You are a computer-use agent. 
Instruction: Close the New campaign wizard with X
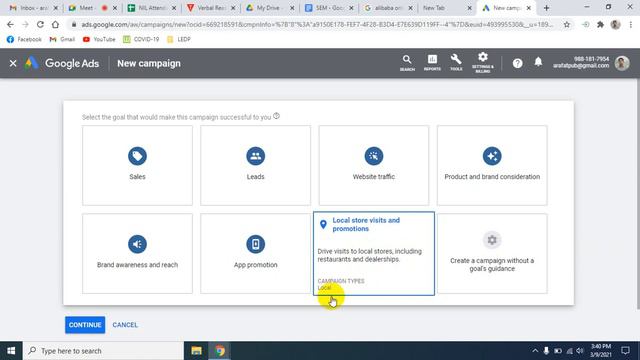(13, 63)
